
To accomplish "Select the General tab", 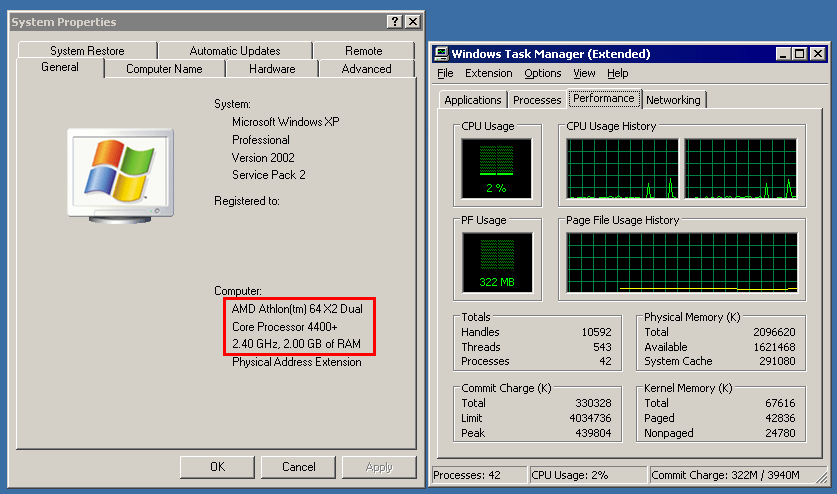I will [x=60, y=67].
